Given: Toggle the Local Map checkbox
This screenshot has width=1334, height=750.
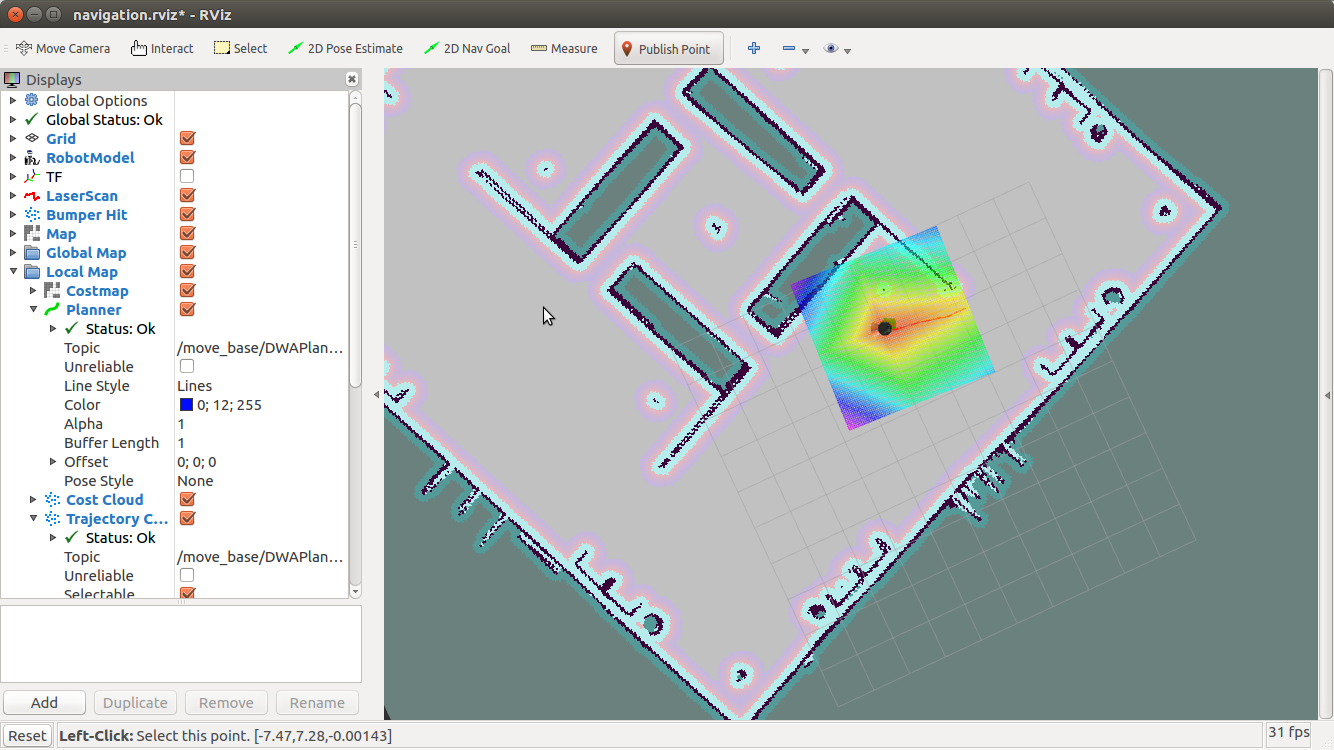Looking at the screenshot, I should click(187, 271).
